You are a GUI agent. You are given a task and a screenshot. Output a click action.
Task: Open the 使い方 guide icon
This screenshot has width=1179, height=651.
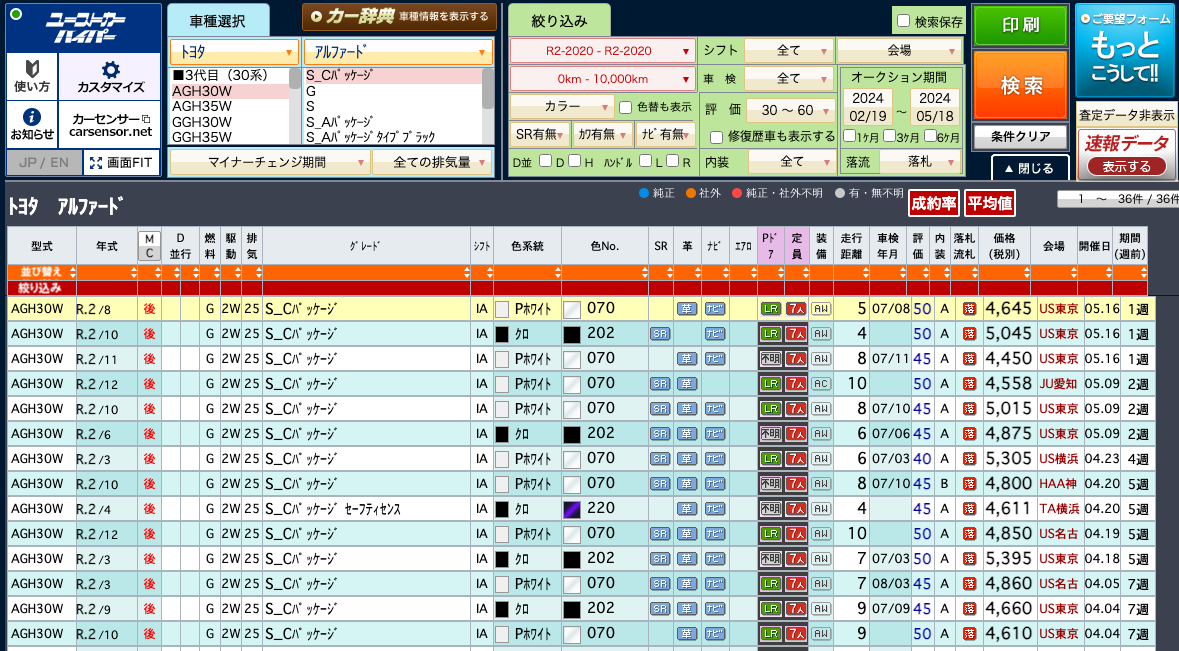[x=32, y=76]
